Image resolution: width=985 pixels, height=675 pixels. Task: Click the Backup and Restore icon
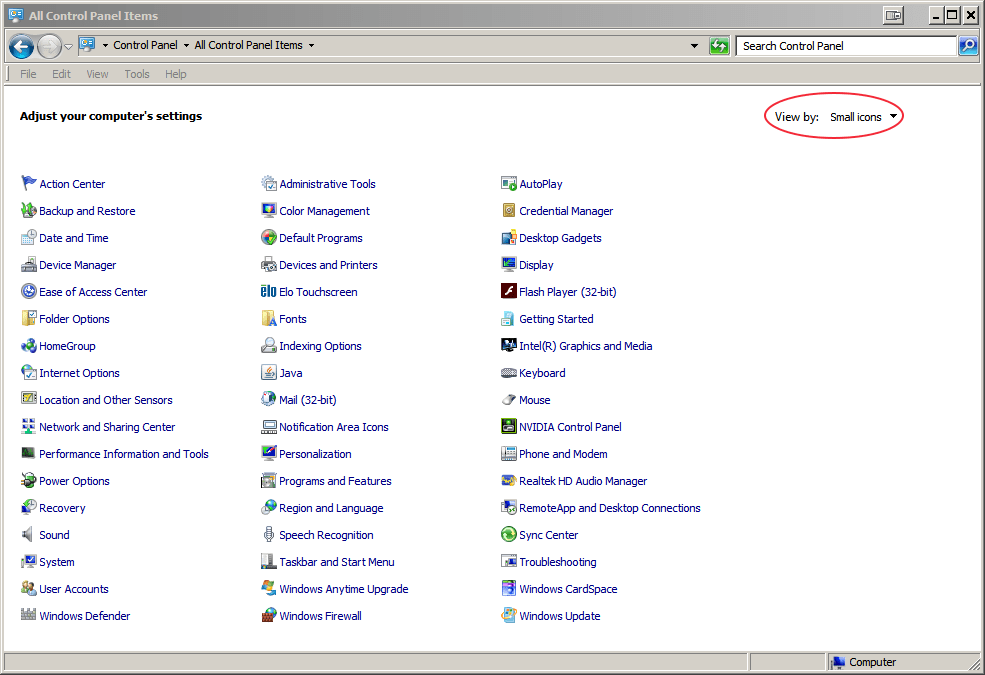coord(28,210)
